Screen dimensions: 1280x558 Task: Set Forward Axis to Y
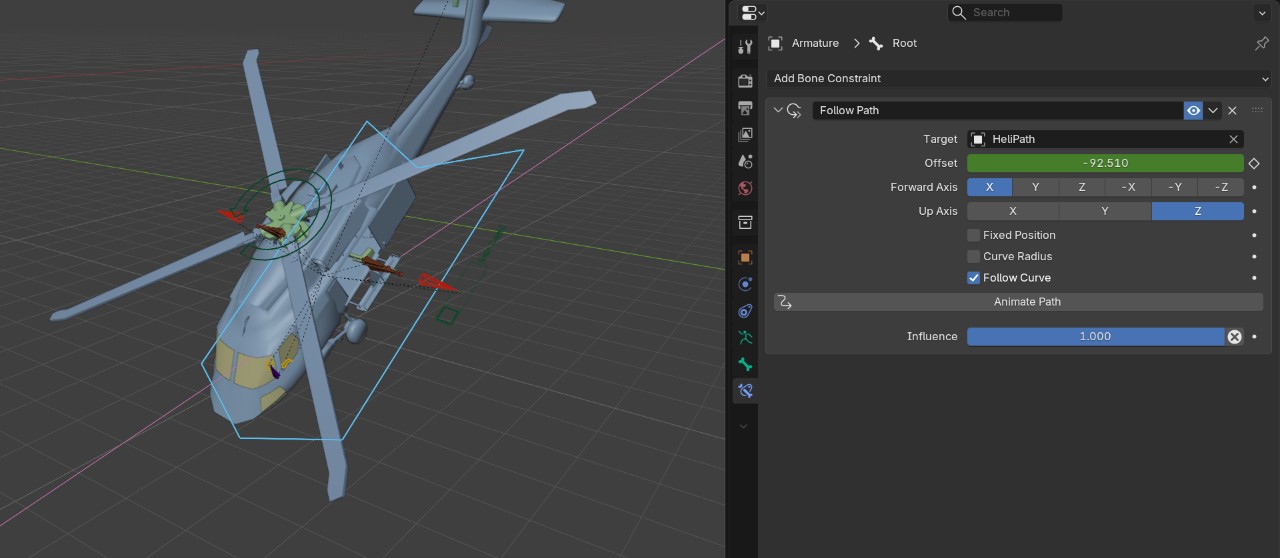point(1036,187)
